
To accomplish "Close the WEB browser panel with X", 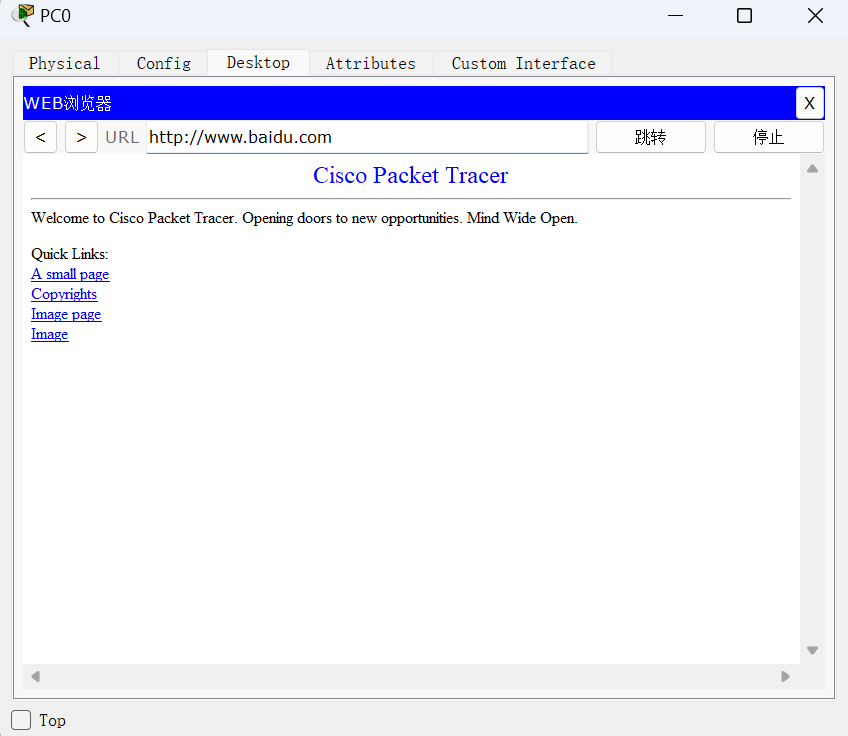I will click(x=809, y=103).
